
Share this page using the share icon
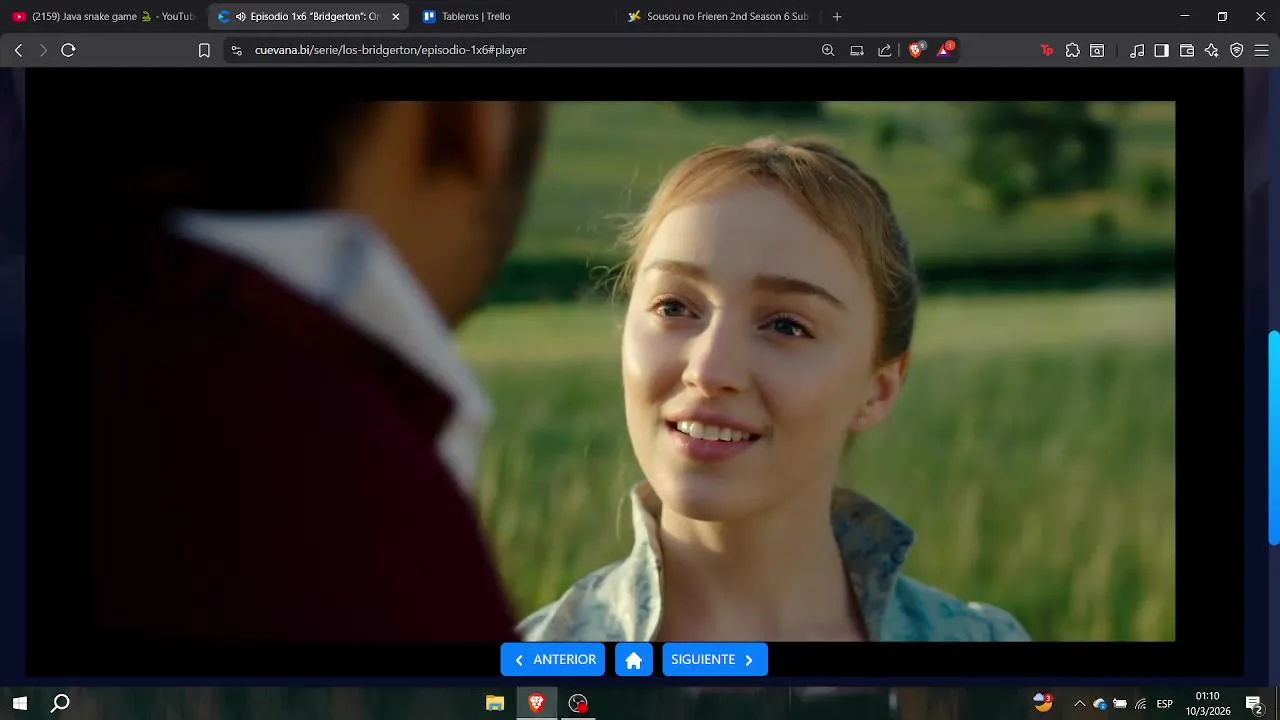point(885,50)
